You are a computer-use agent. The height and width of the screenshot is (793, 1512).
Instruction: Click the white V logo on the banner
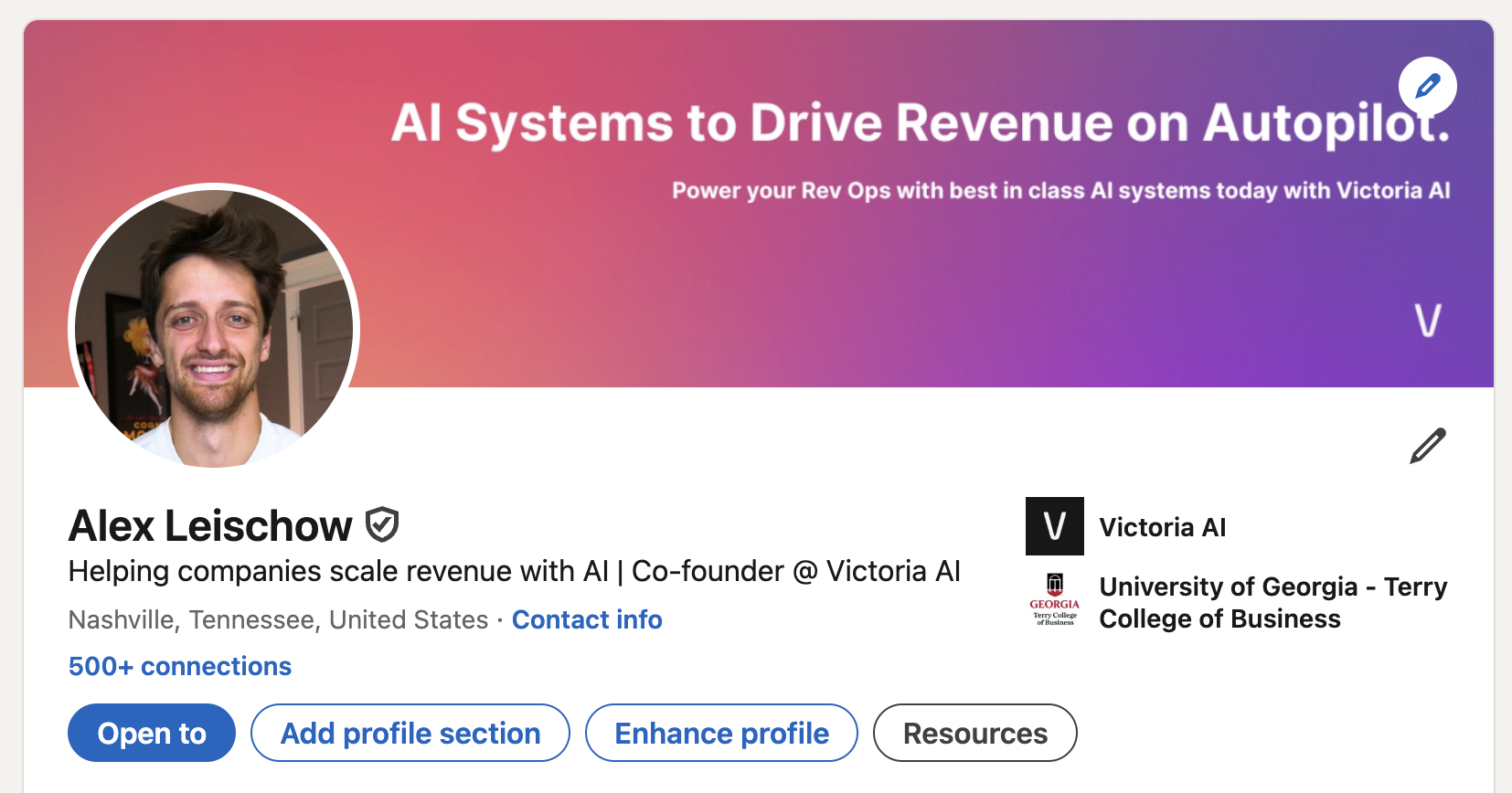click(1428, 321)
